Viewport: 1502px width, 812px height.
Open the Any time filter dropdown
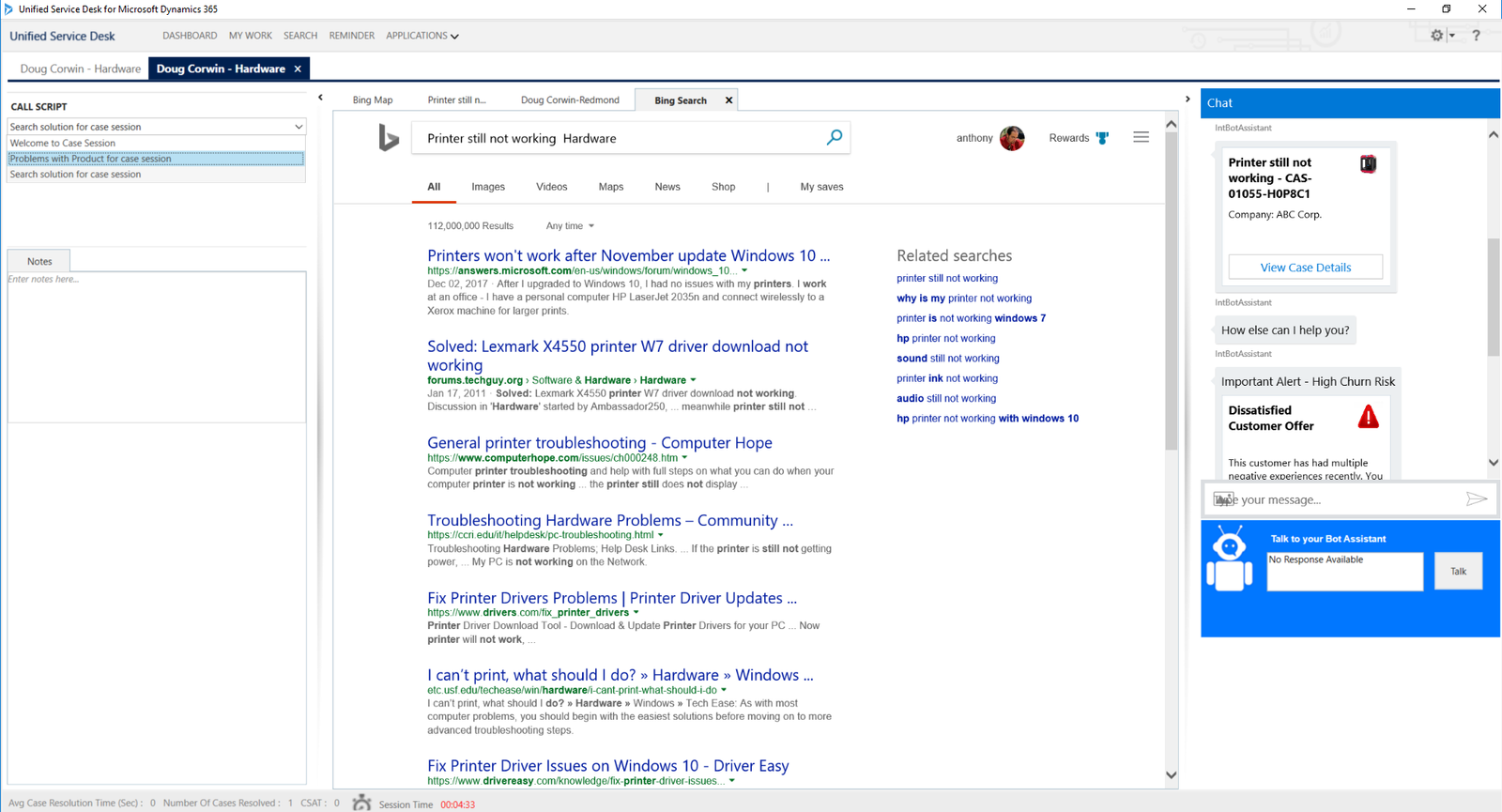570,226
